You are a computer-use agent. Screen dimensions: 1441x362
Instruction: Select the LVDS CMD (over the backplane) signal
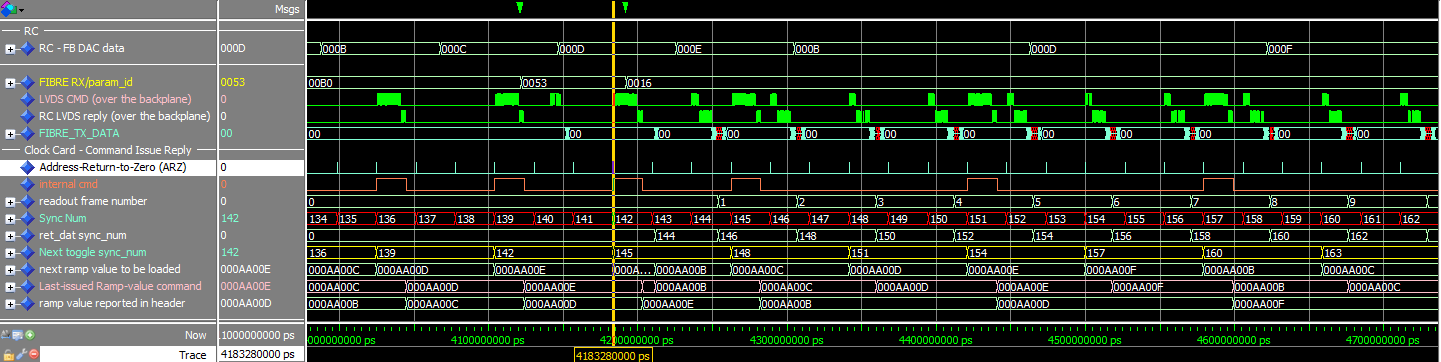[x=108, y=99]
